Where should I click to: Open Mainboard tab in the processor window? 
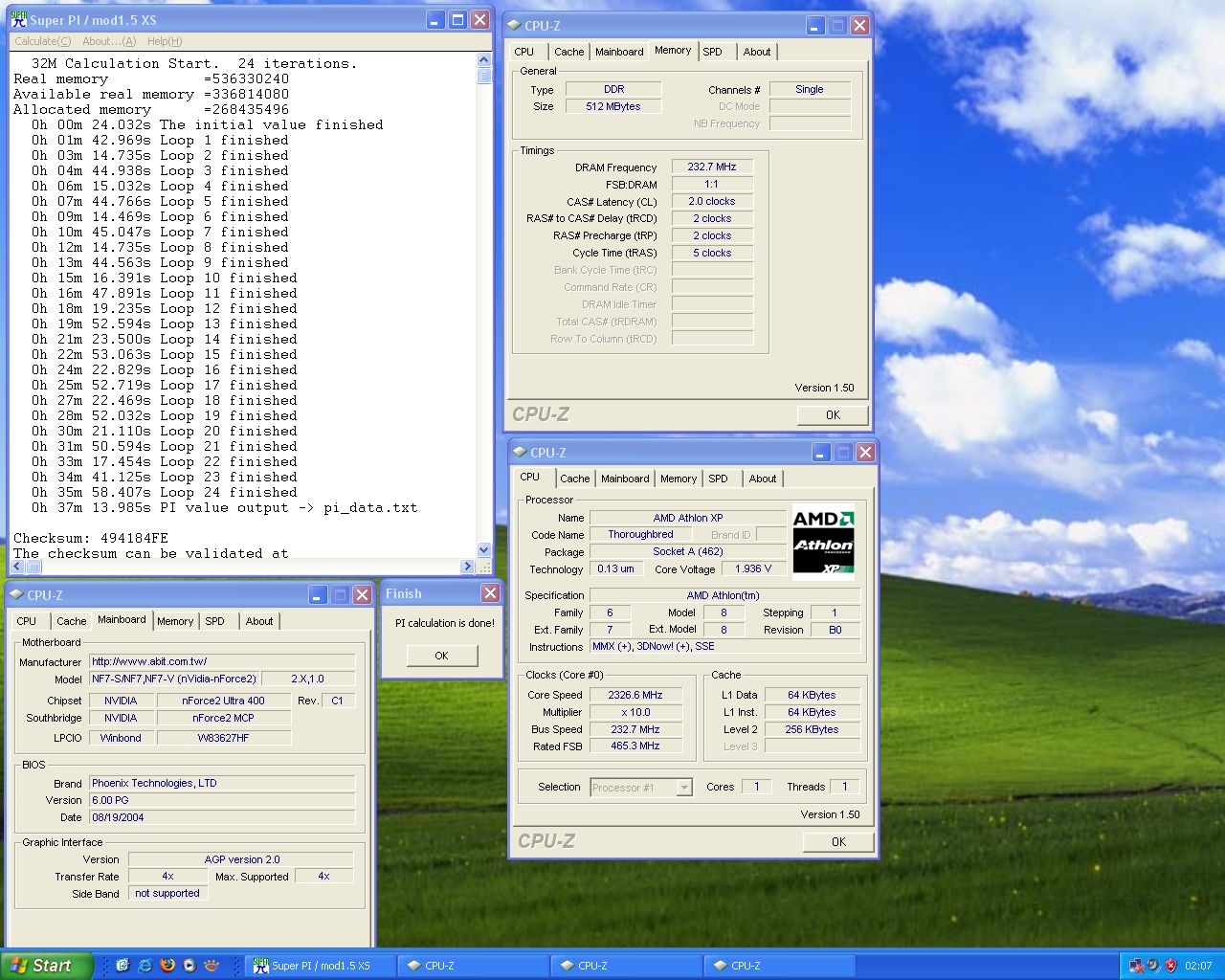pyautogui.click(x=625, y=479)
